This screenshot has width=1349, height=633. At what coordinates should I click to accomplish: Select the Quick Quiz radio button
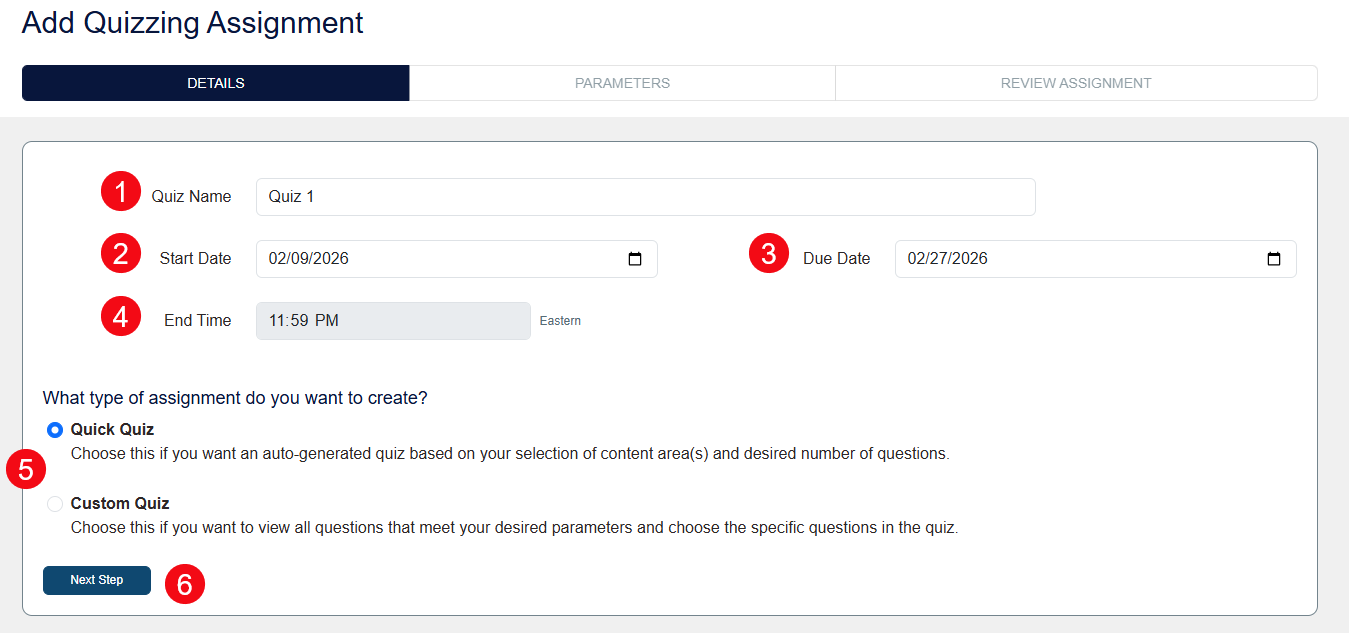(x=55, y=429)
